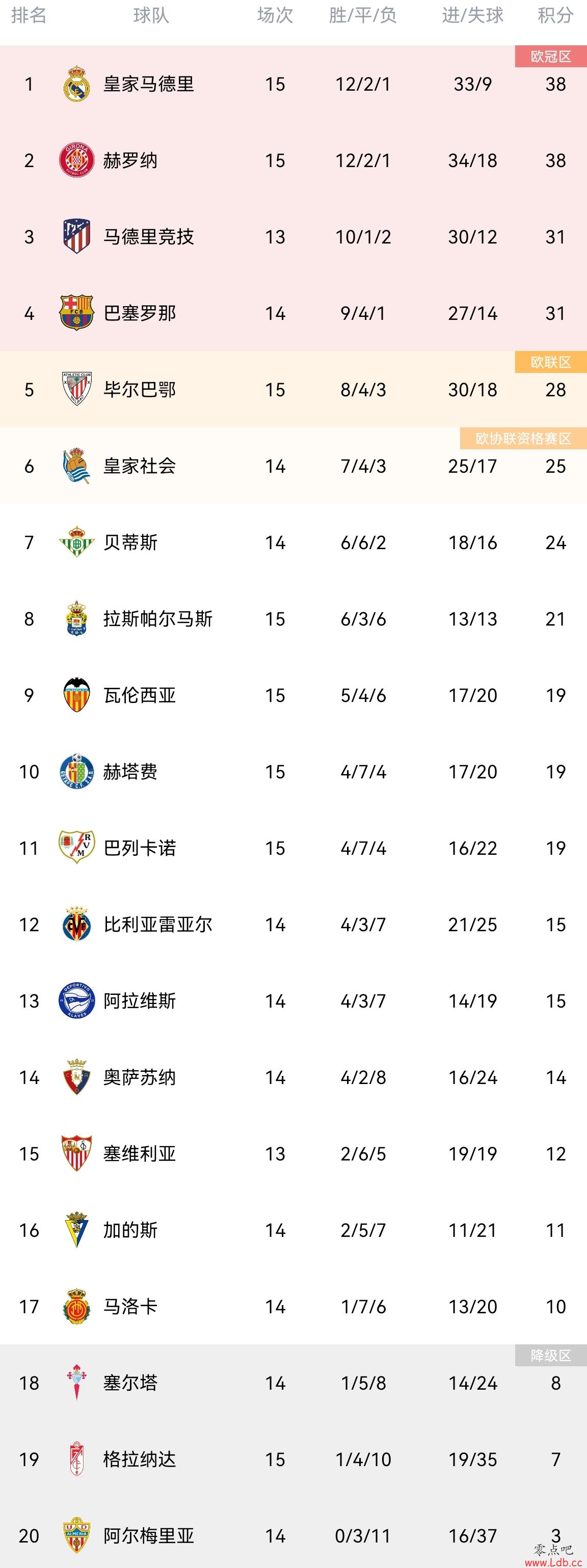
Task: Select the Real Betis badge
Action: click(77, 542)
